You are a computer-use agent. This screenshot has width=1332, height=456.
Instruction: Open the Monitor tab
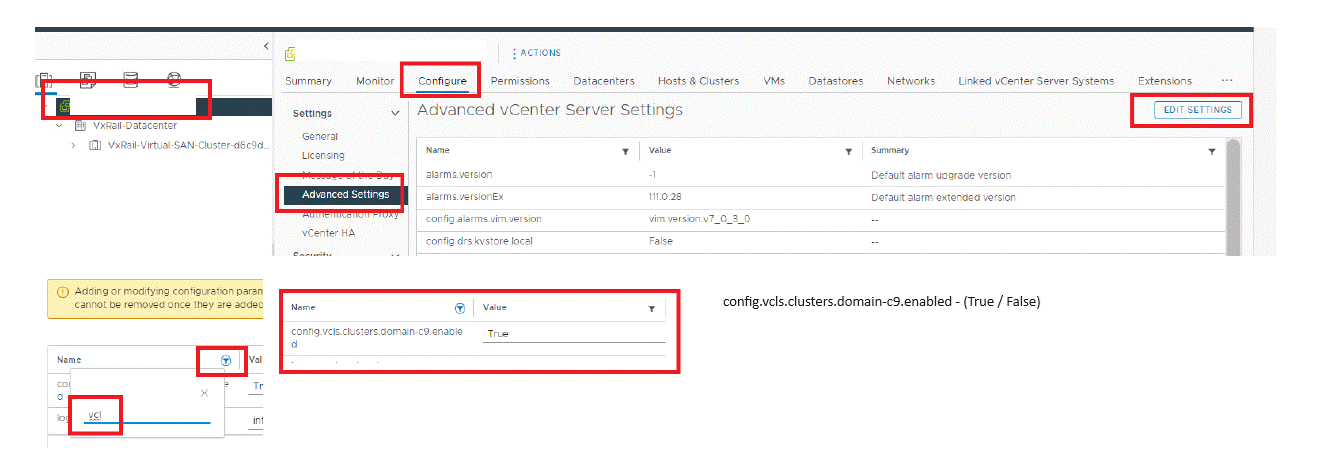[375, 81]
